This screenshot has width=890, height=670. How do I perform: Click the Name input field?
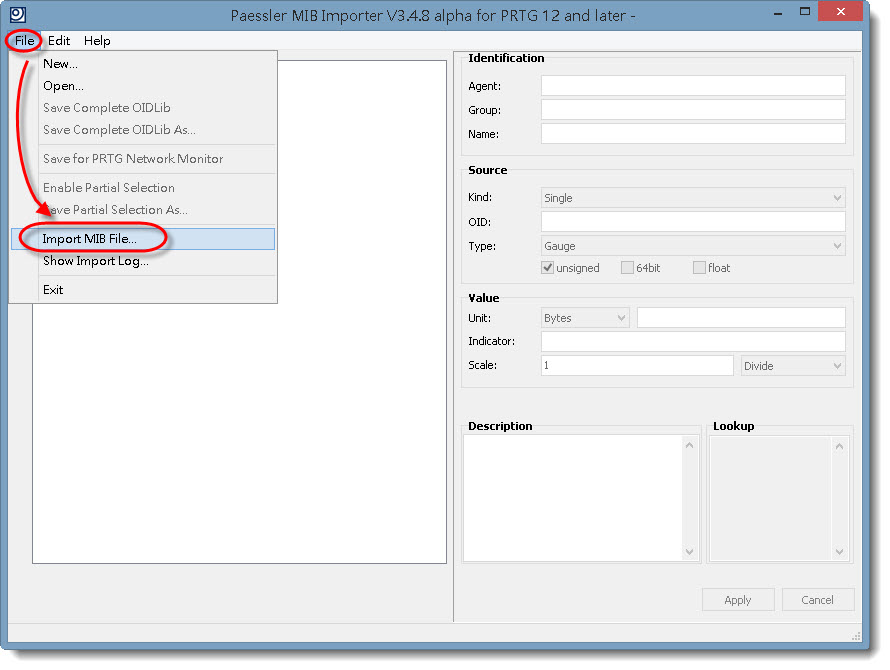[x=693, y=134]
